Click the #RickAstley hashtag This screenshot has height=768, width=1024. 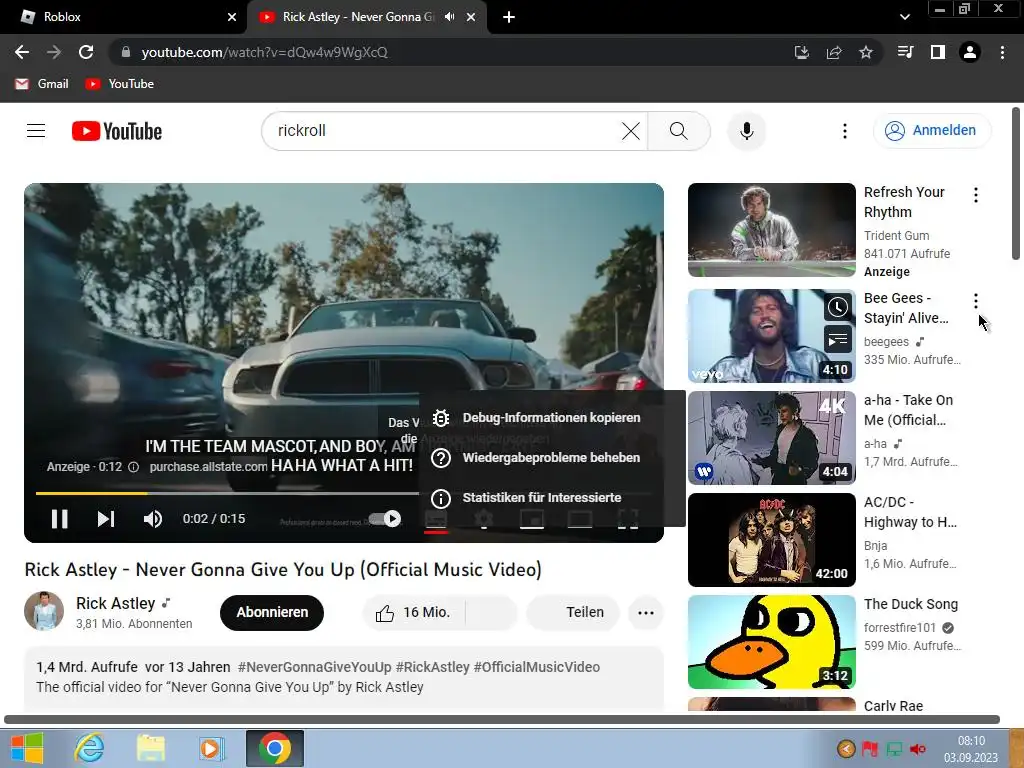pyautogui.click(x=432, y=667)
